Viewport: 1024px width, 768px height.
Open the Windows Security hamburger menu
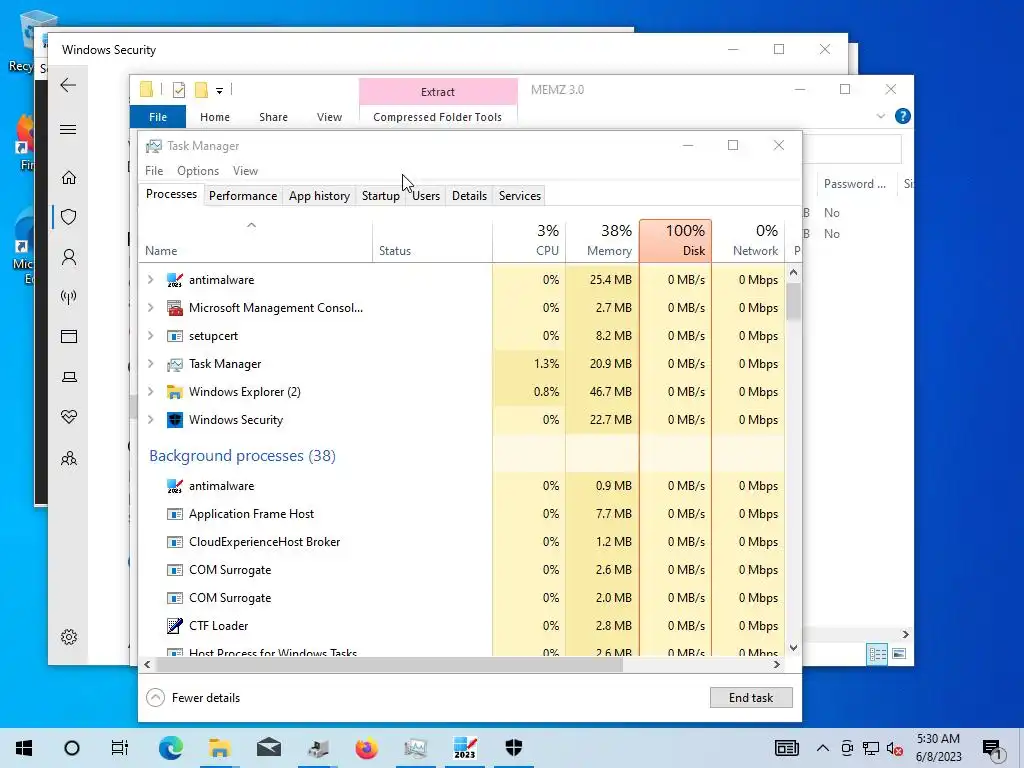68,129
